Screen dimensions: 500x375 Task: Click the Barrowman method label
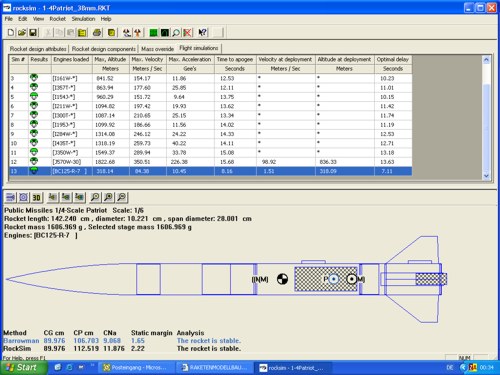point(21,341)
